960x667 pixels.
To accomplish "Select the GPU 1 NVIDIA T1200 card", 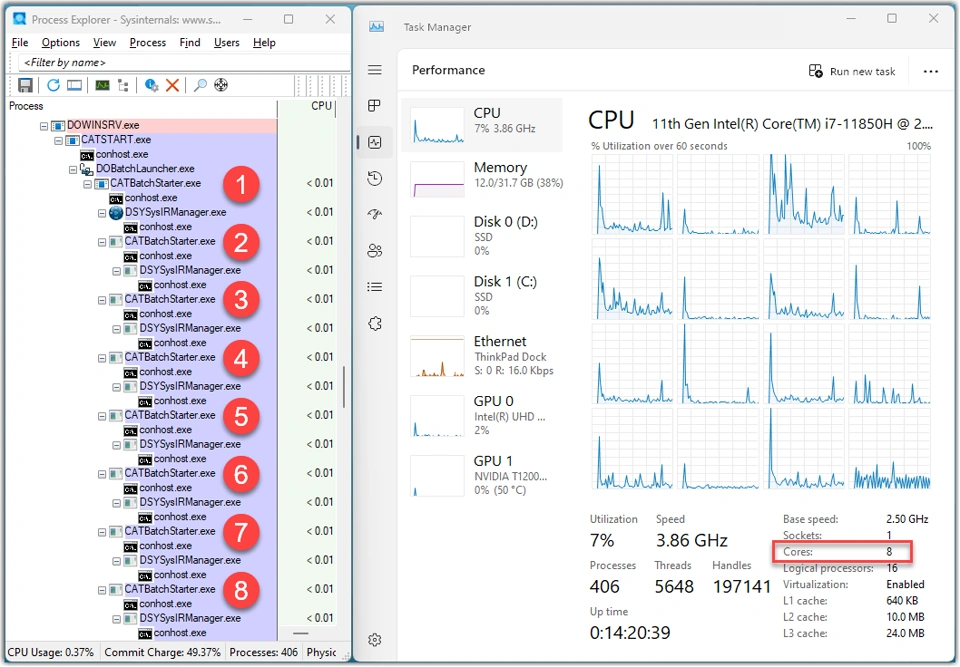I will point(482,476).
